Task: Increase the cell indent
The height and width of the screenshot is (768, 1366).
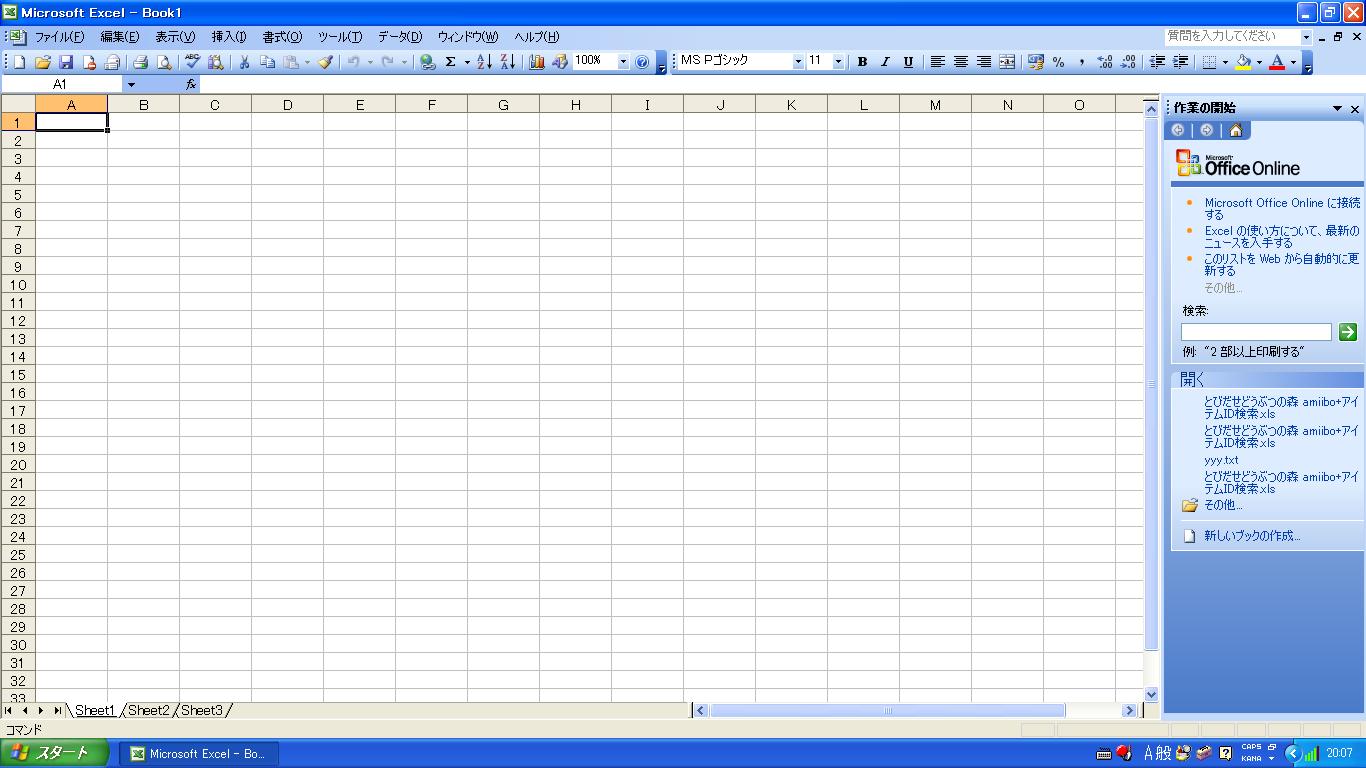Action: [x=1180, y=62]
